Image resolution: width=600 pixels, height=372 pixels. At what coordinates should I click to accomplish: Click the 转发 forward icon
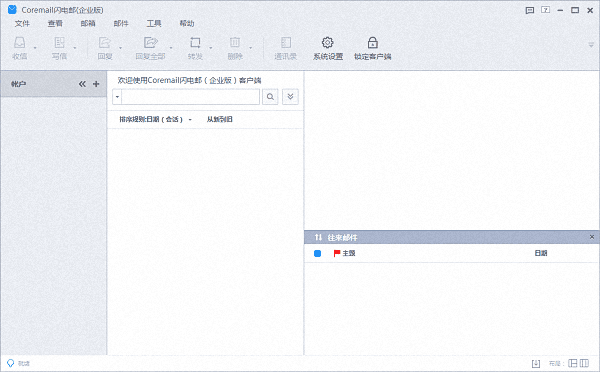(x=195, y=43)
